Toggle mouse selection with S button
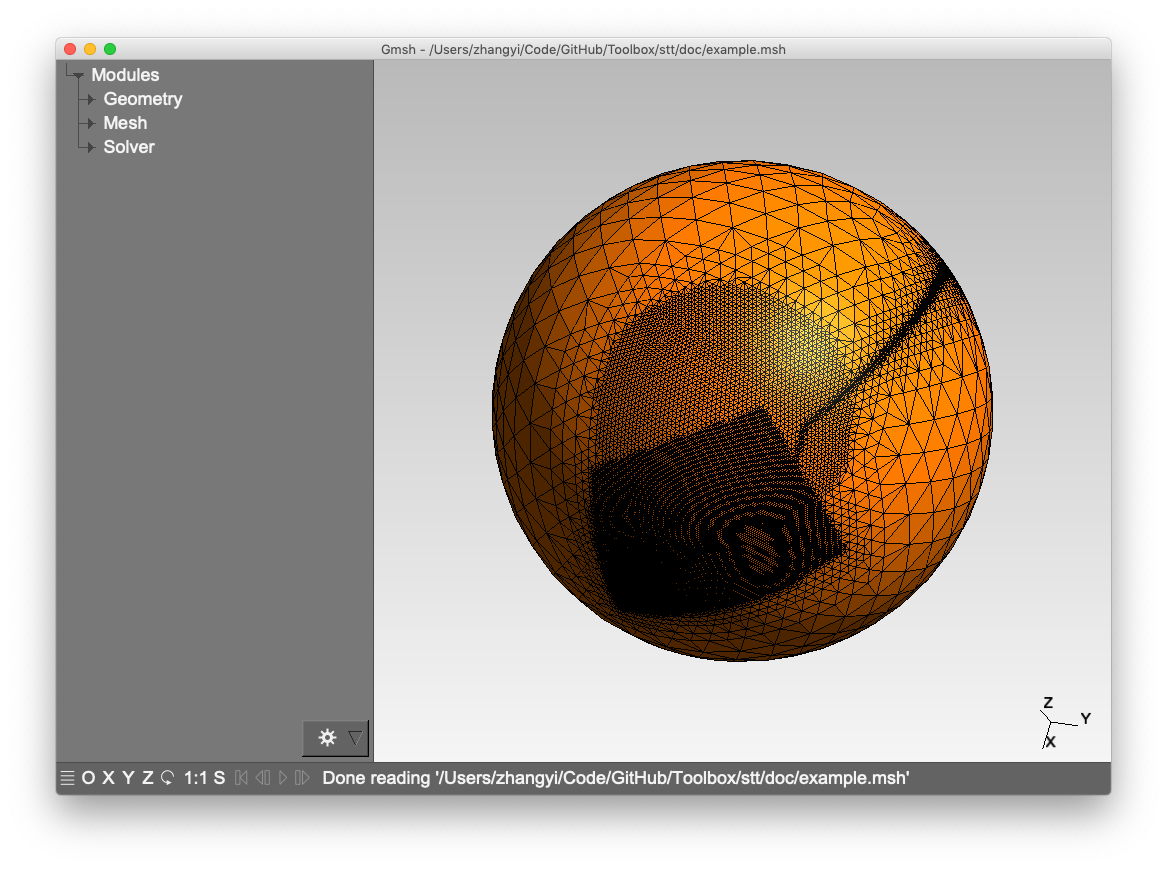 tap(219, 778)
